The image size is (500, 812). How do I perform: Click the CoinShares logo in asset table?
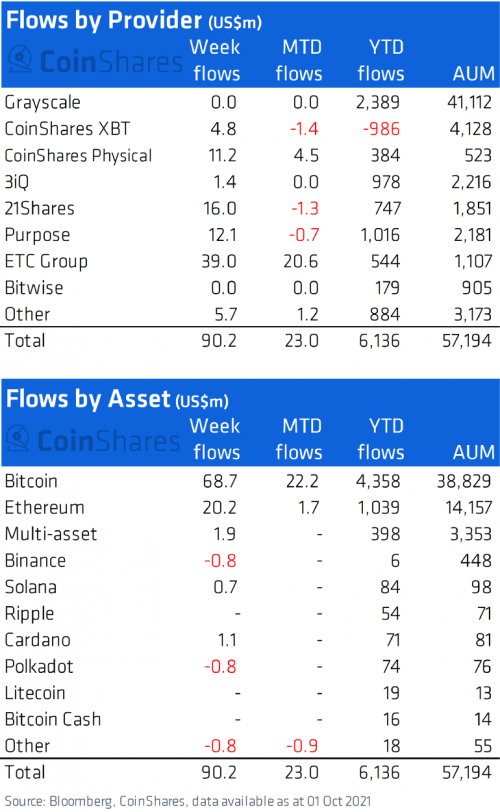pos(93,440)
